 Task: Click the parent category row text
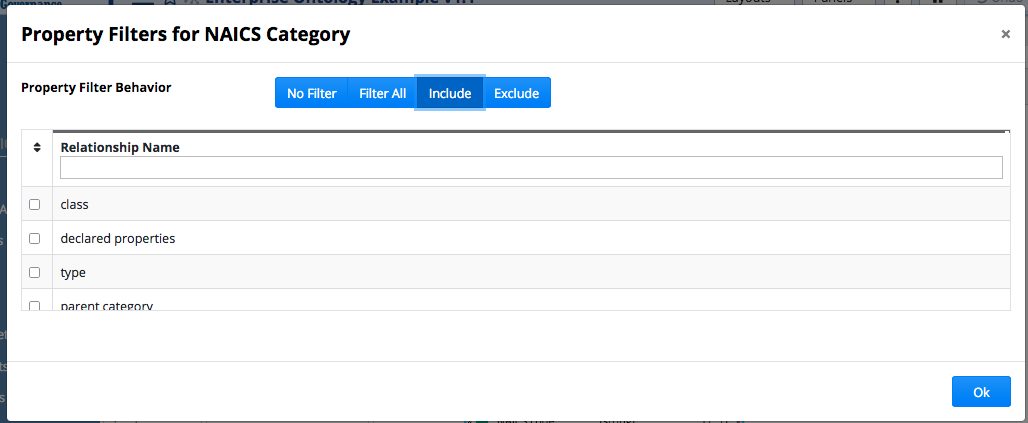coord(107,305)
